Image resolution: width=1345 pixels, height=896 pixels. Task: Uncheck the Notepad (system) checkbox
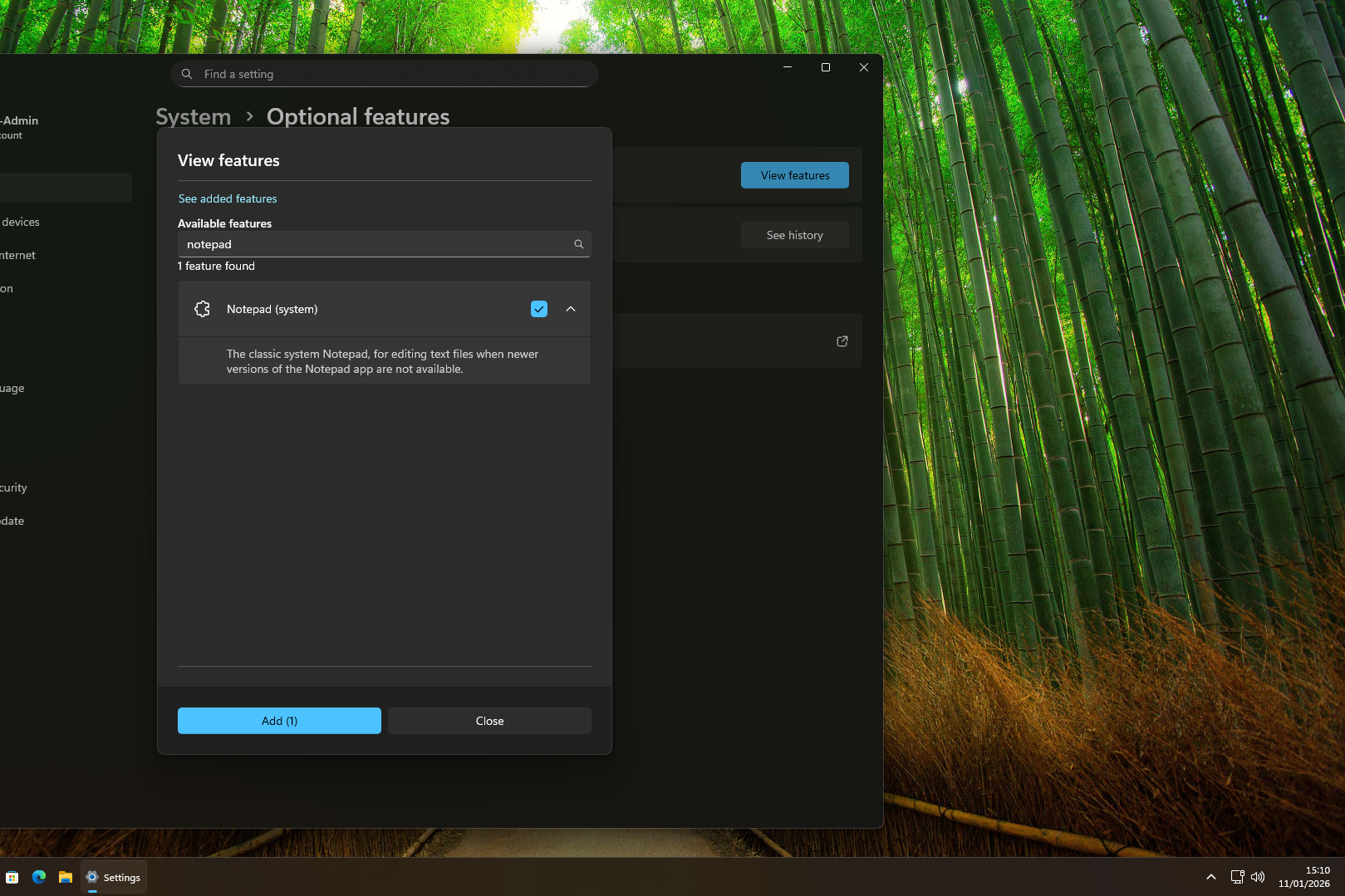click(539, 309)
